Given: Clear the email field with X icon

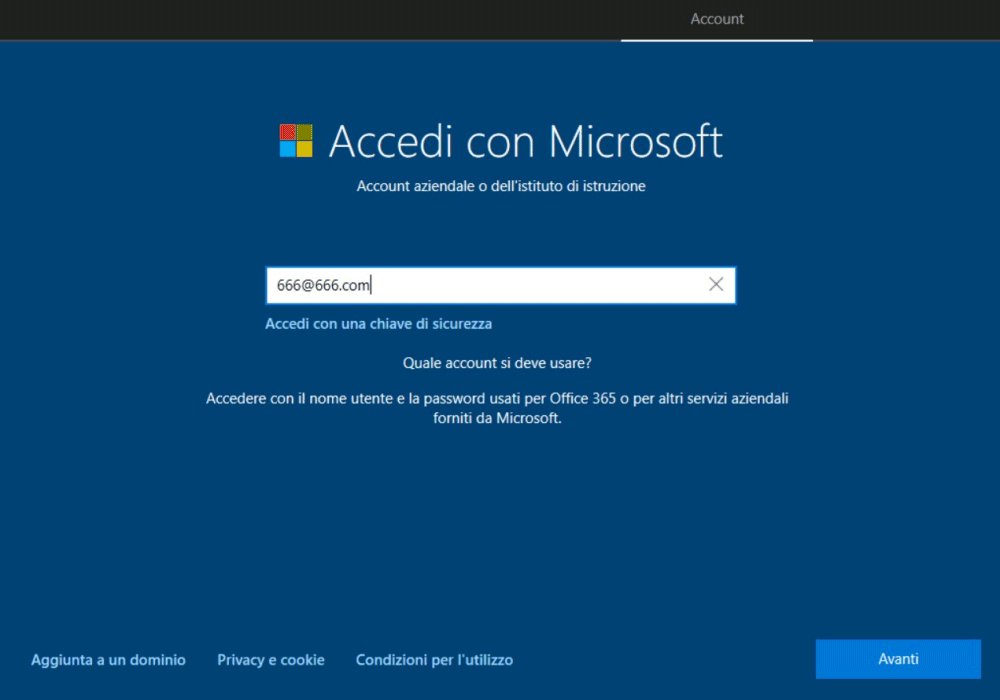Looking at the screenshot, I should pos(716,284).
